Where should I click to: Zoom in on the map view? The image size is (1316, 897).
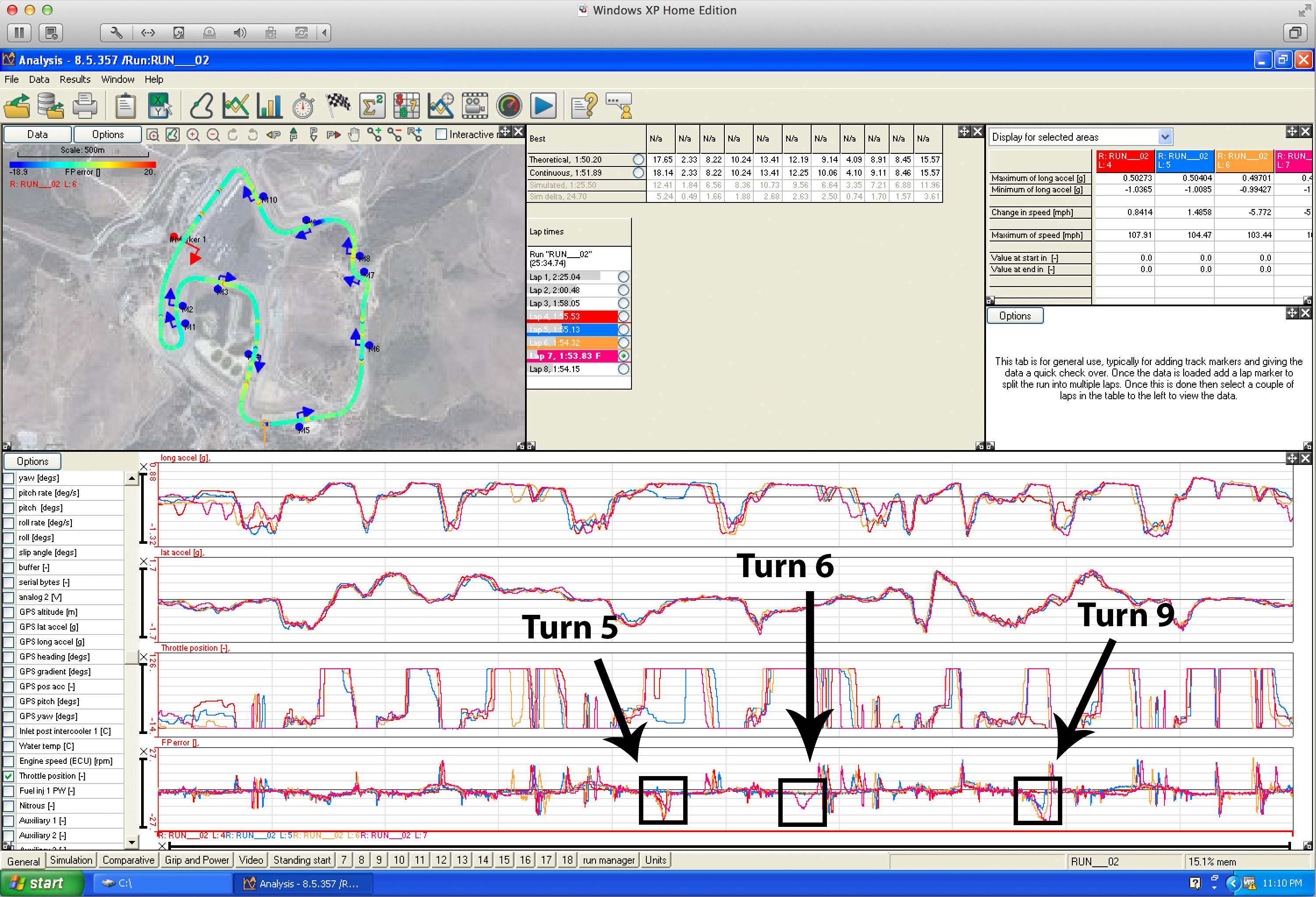193,135
